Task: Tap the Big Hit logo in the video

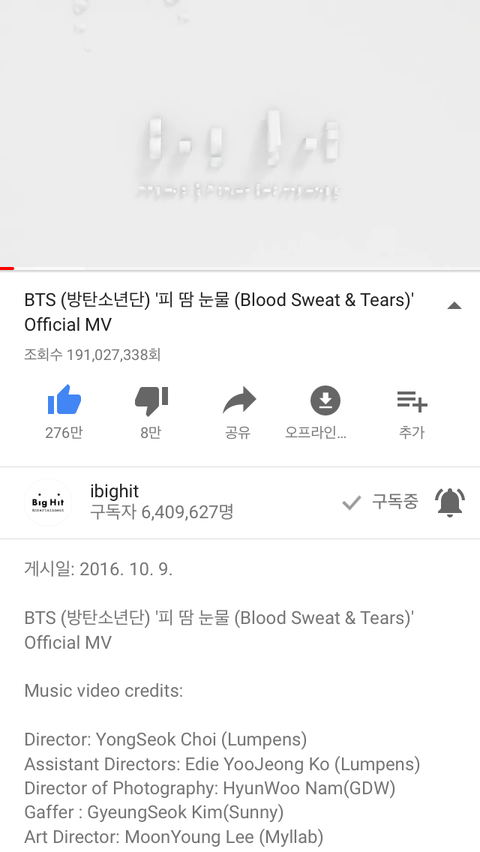Action: tap(242, 152)
